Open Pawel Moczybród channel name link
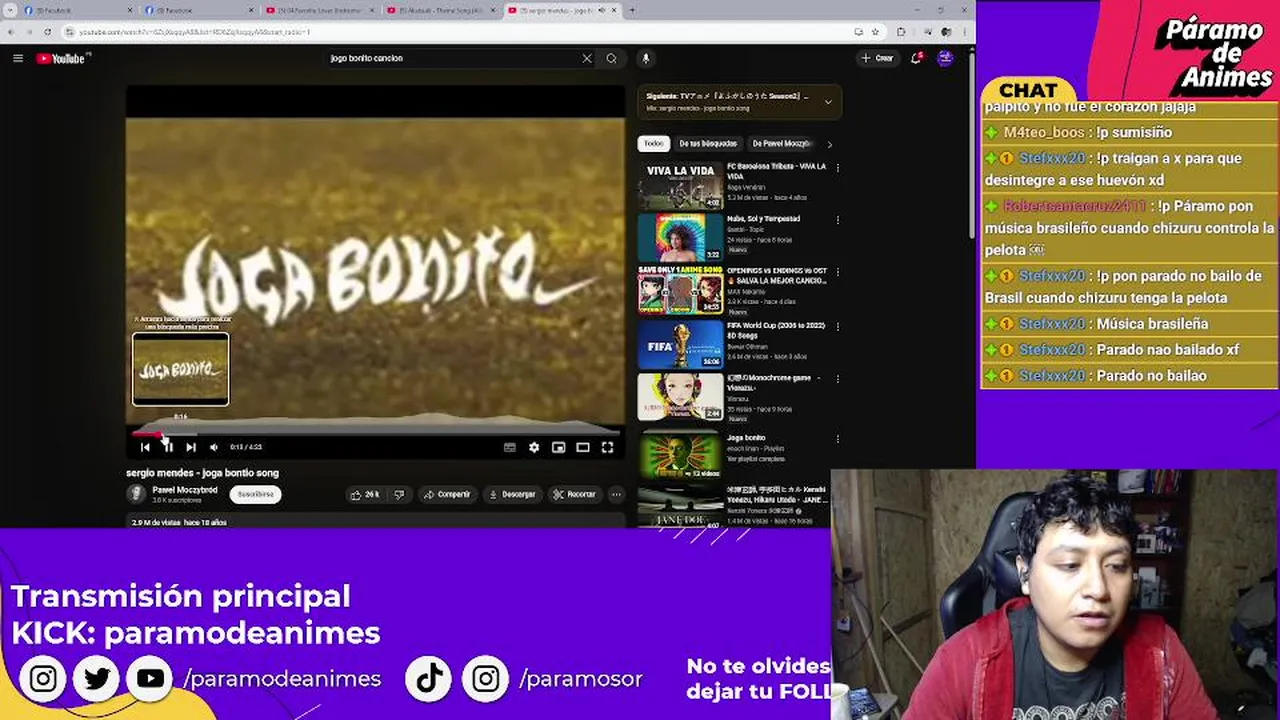 click(x=184, y=490)
